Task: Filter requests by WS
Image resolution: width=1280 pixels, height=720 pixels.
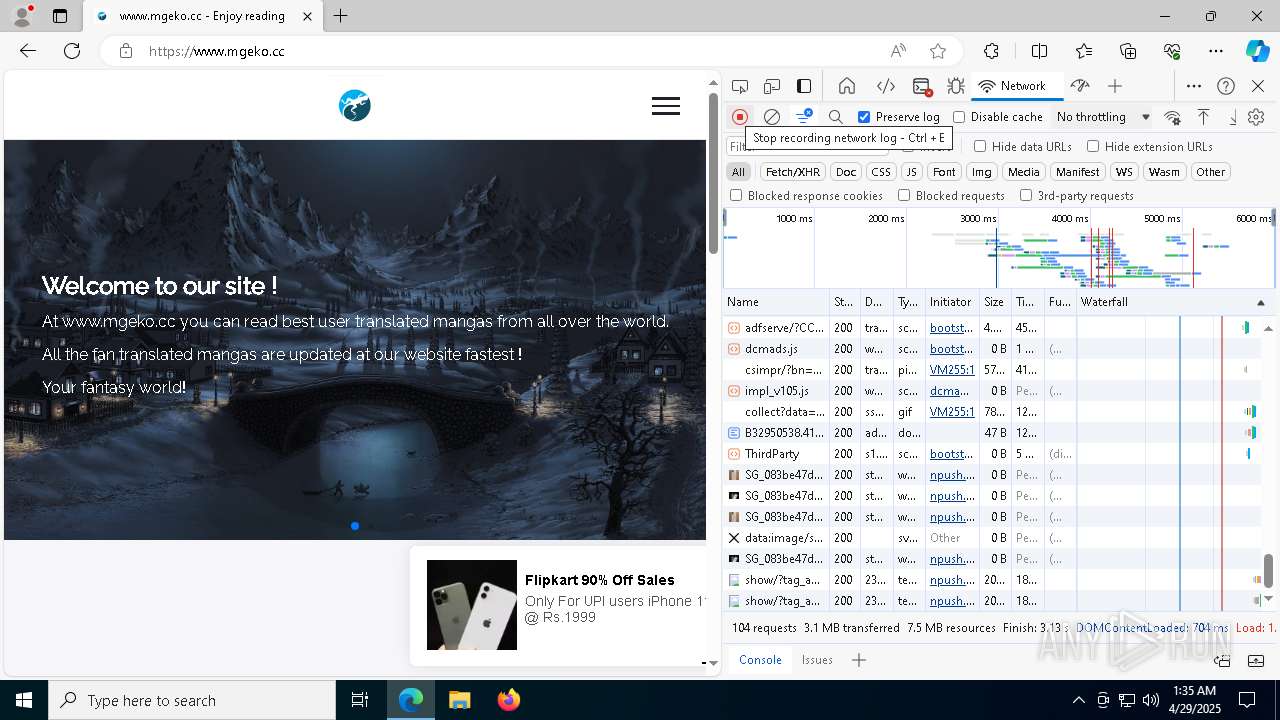Action: tap(1124, 172)
